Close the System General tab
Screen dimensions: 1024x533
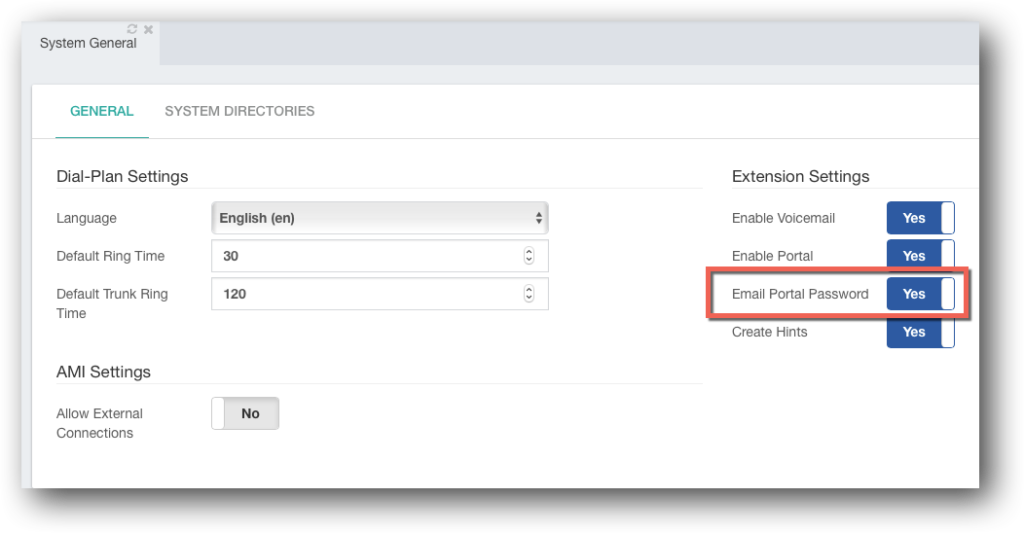tap(148, 29)
